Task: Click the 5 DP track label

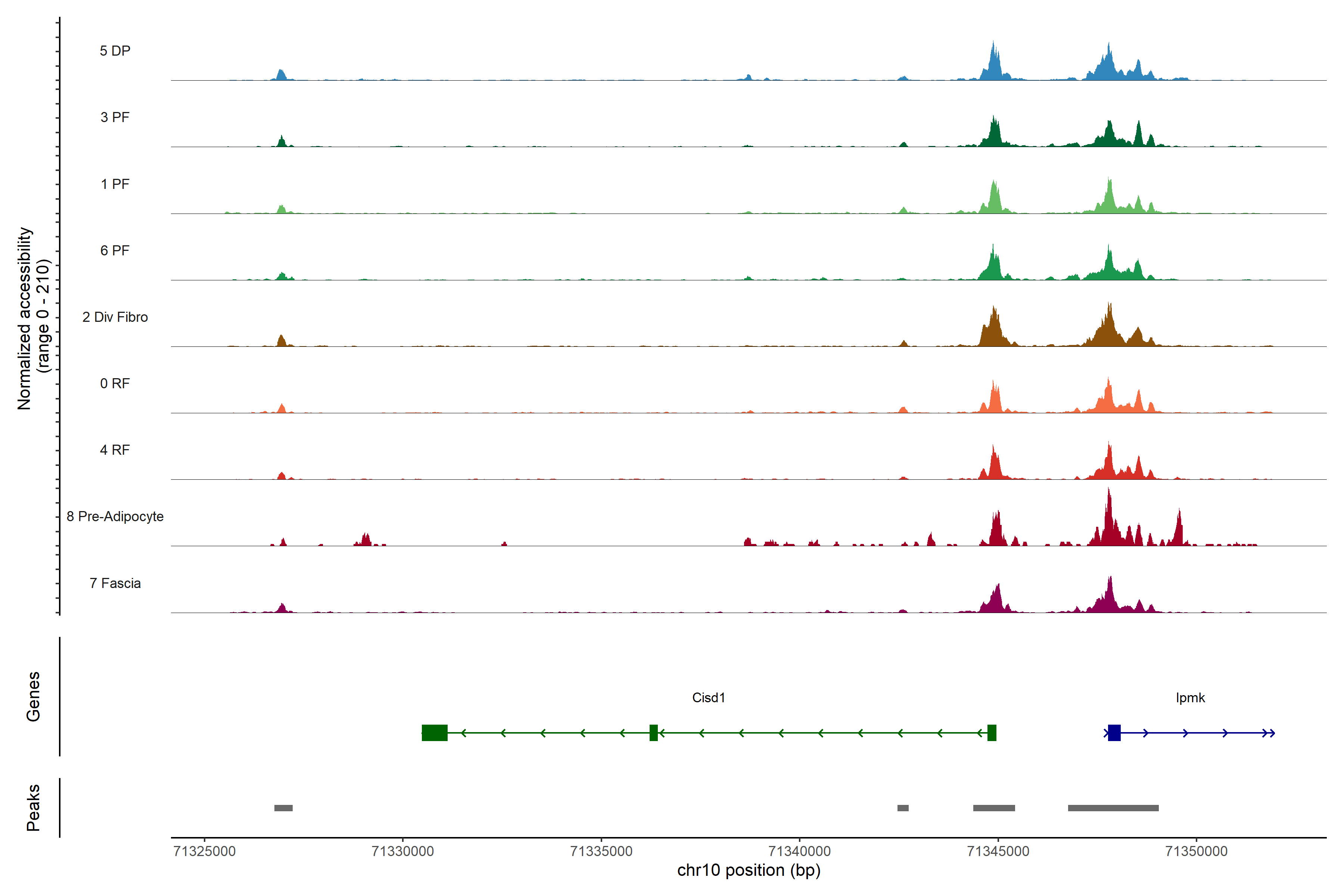Action: coord(115,51)
